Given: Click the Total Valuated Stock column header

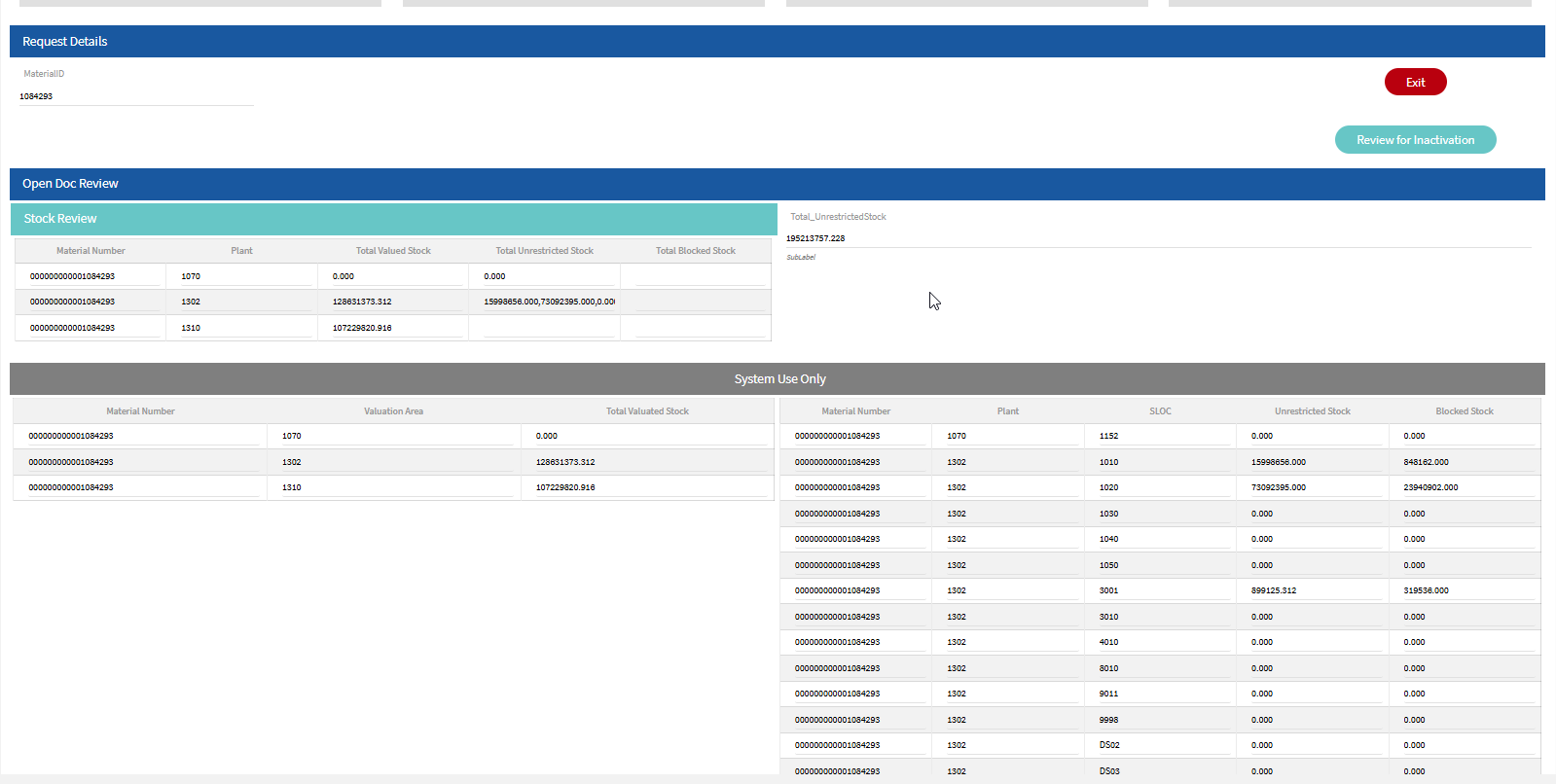Looking at the screenshot, I should coord(647,411).
